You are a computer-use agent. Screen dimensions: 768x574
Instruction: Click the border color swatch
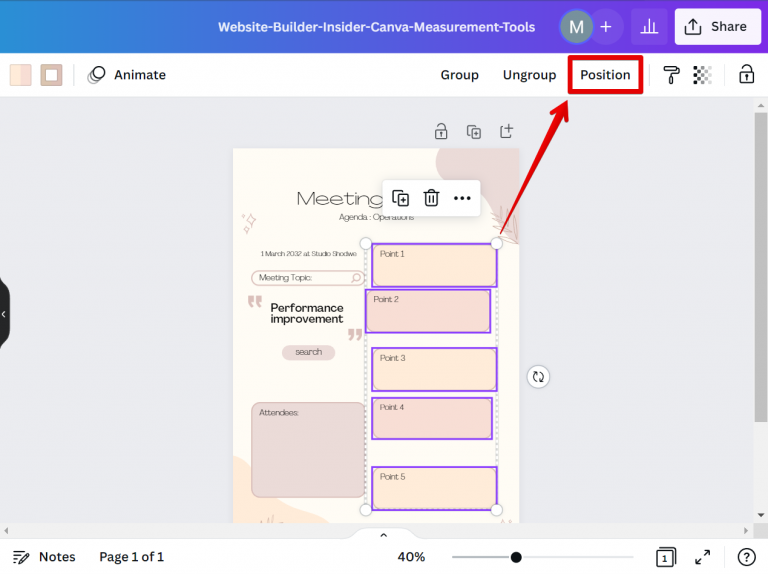point(51,75)
